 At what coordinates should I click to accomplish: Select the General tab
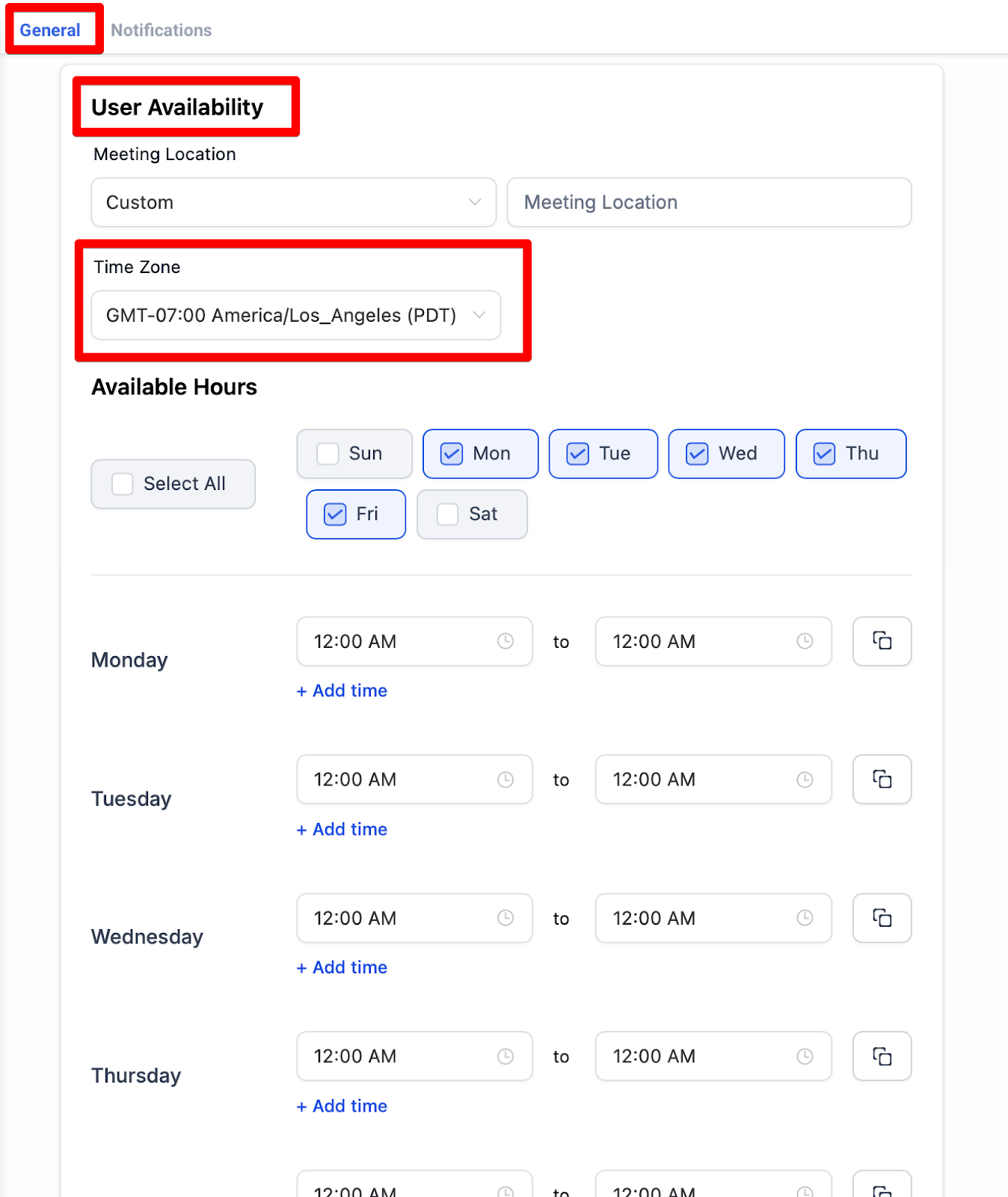tap(50, 31)
